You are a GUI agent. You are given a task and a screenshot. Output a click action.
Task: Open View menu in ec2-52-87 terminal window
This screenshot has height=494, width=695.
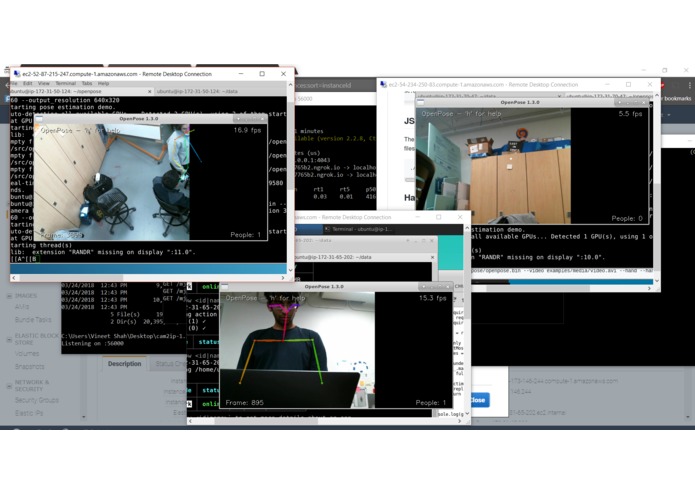[x=43, y=83]
